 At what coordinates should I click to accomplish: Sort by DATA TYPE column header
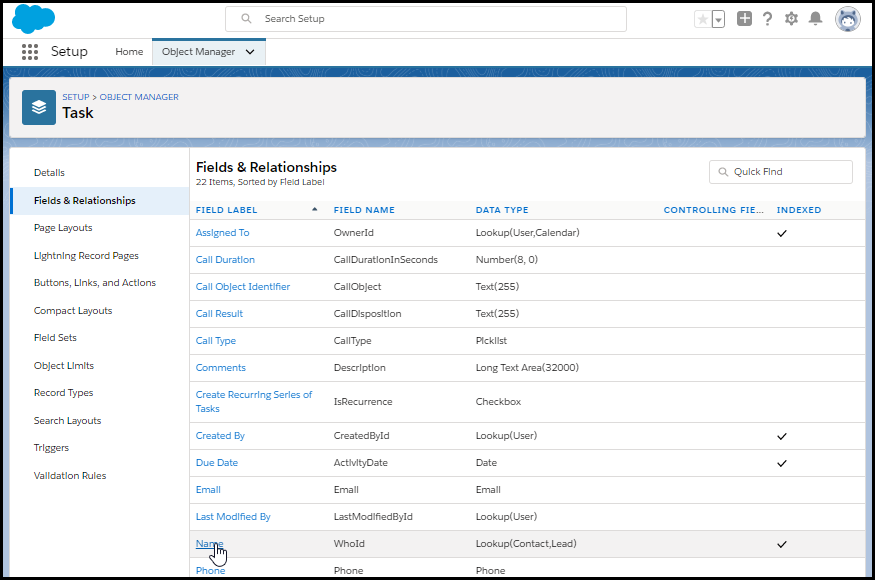[x=502, y=210]
